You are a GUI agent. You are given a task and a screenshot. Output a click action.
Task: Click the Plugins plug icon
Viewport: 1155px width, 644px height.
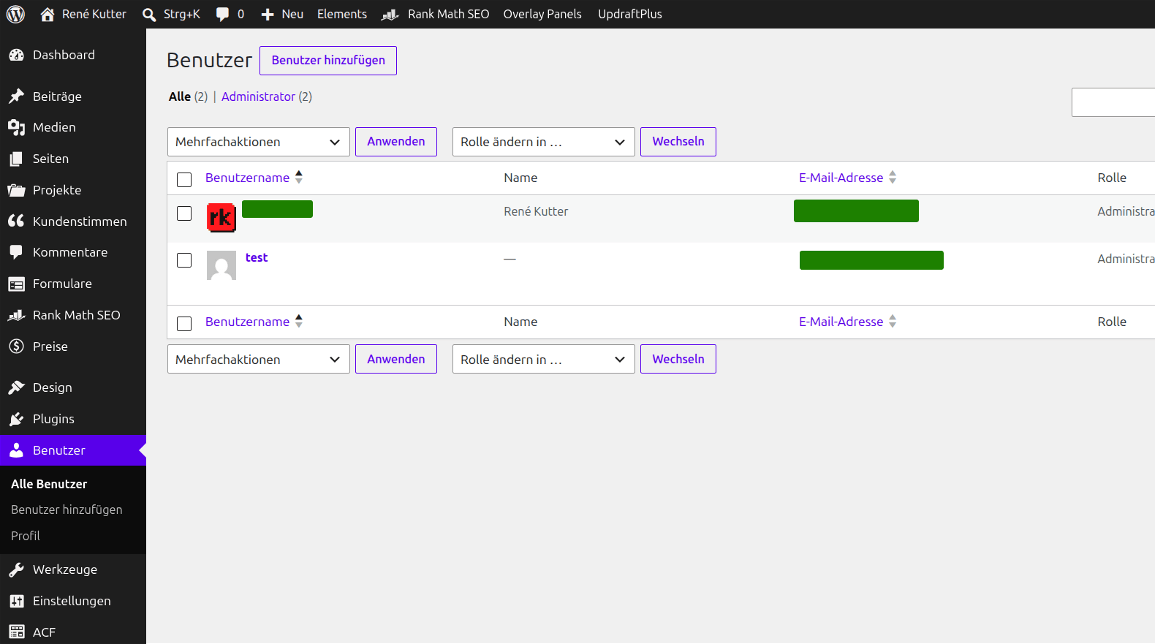point(16,419)
